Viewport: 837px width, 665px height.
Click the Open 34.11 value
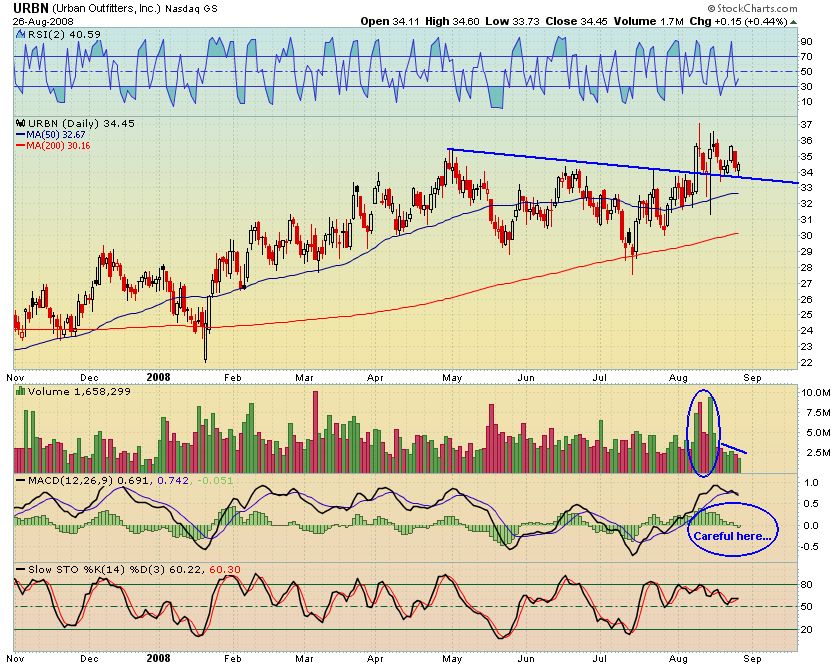[391, 21]
